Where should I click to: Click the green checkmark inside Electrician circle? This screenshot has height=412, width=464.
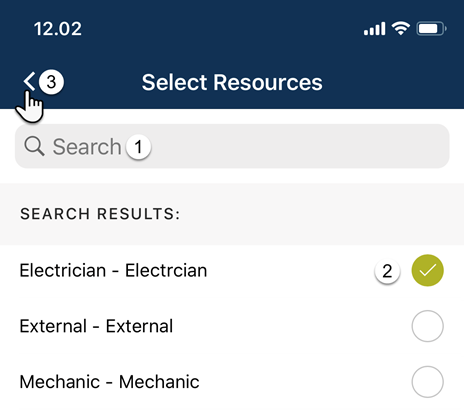pos(428,270)
